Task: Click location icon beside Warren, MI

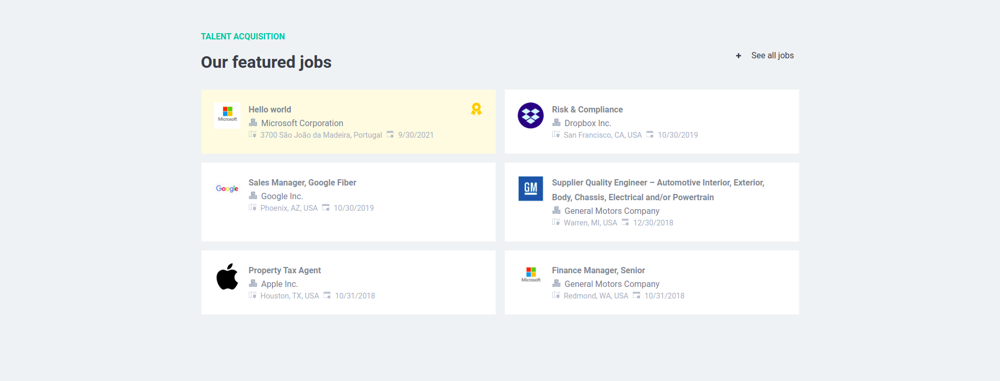Action: tap(556, 223)
